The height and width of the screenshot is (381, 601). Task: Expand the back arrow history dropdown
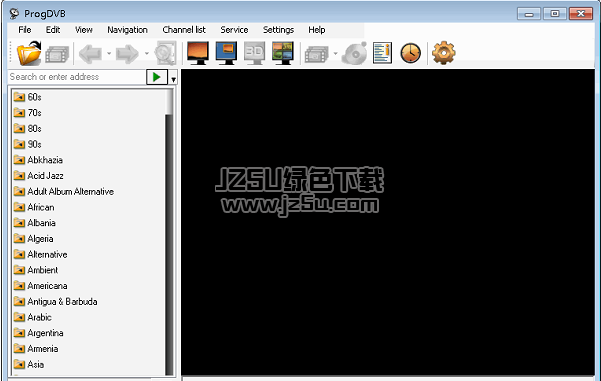click(x=109, y=53)
